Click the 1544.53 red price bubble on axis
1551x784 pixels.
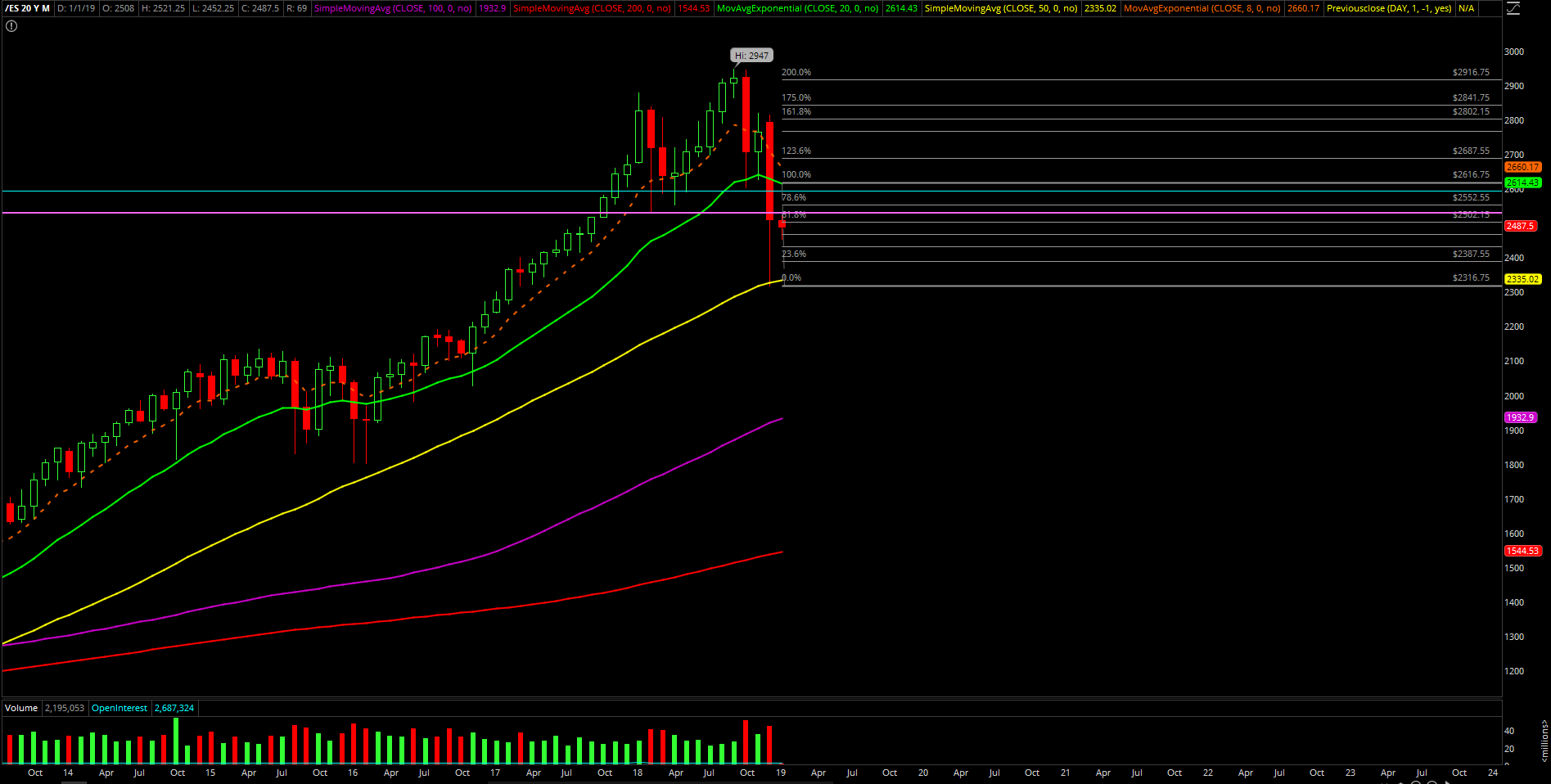(x=1523, y=551)
